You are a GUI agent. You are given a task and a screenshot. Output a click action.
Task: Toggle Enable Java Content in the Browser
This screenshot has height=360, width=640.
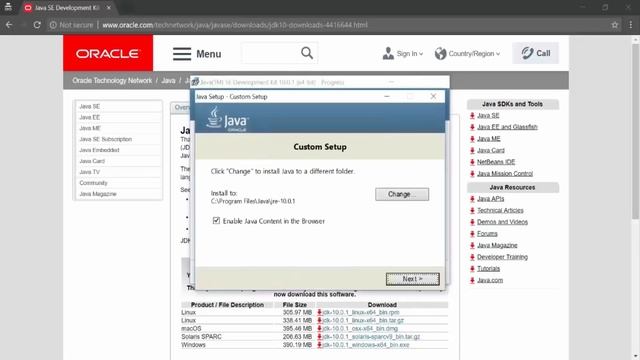tap(216, 221)
